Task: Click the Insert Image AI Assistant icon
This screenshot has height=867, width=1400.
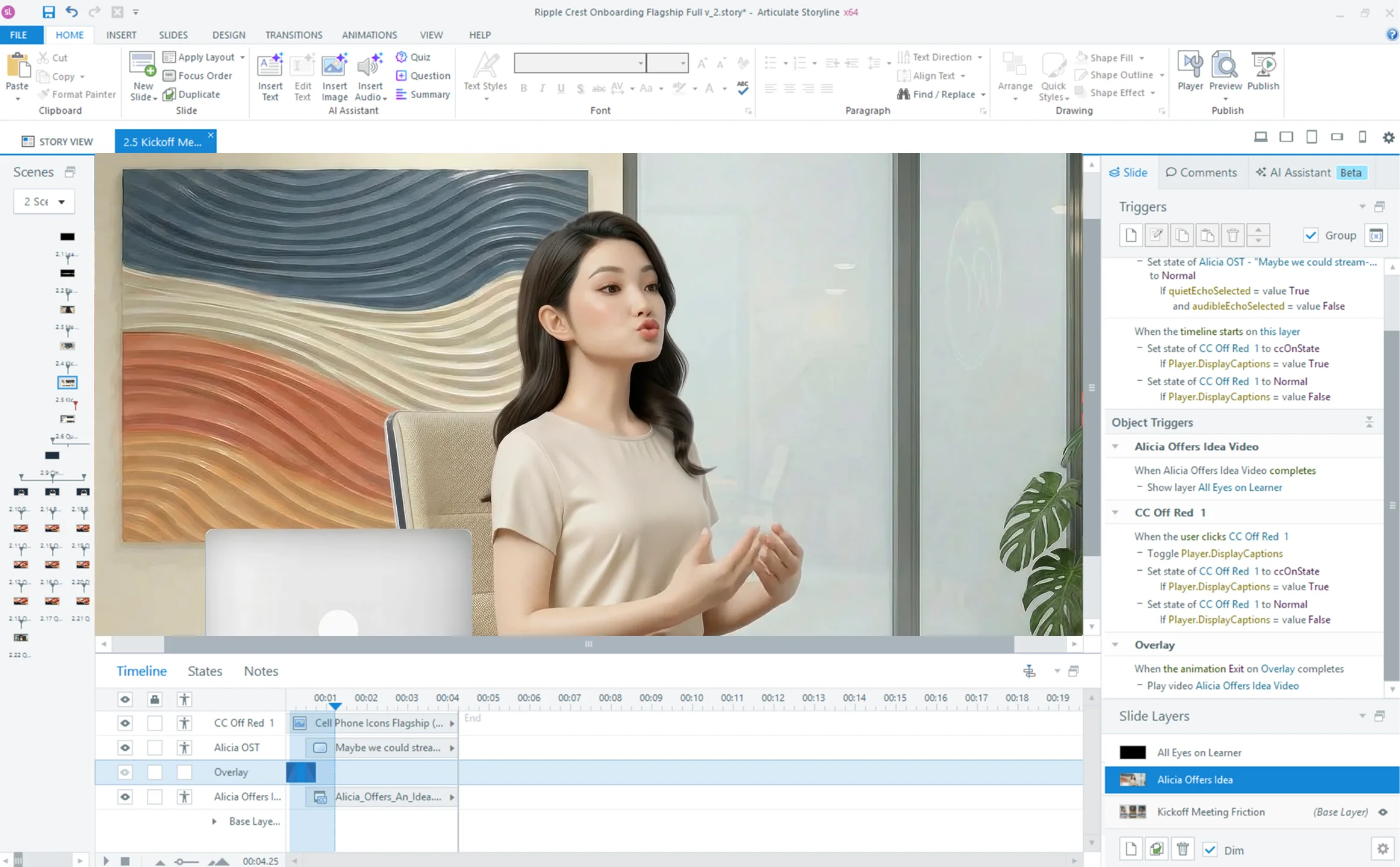Action: 334,77
